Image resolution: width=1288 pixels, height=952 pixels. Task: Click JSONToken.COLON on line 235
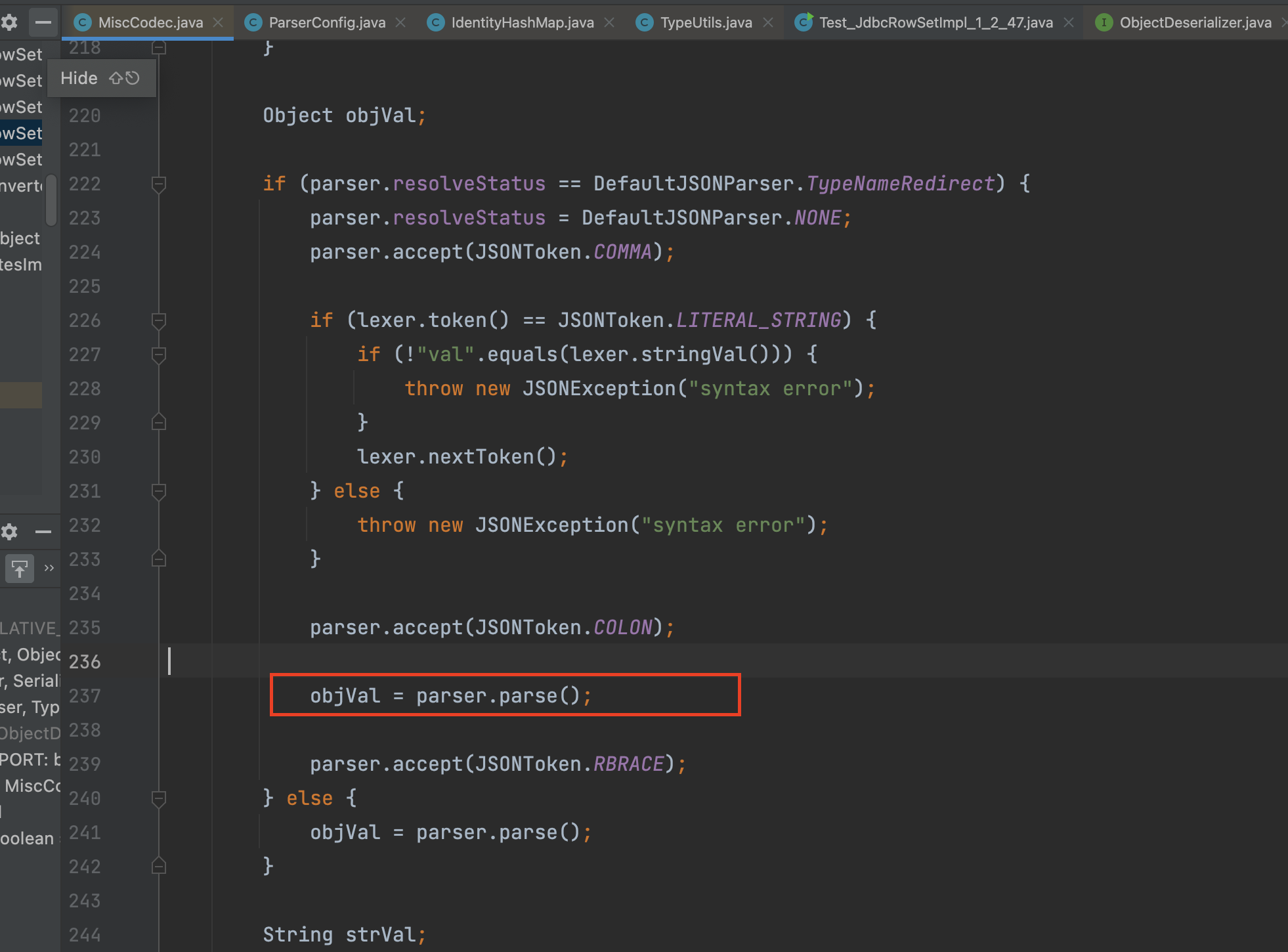[x=563, y=628]
